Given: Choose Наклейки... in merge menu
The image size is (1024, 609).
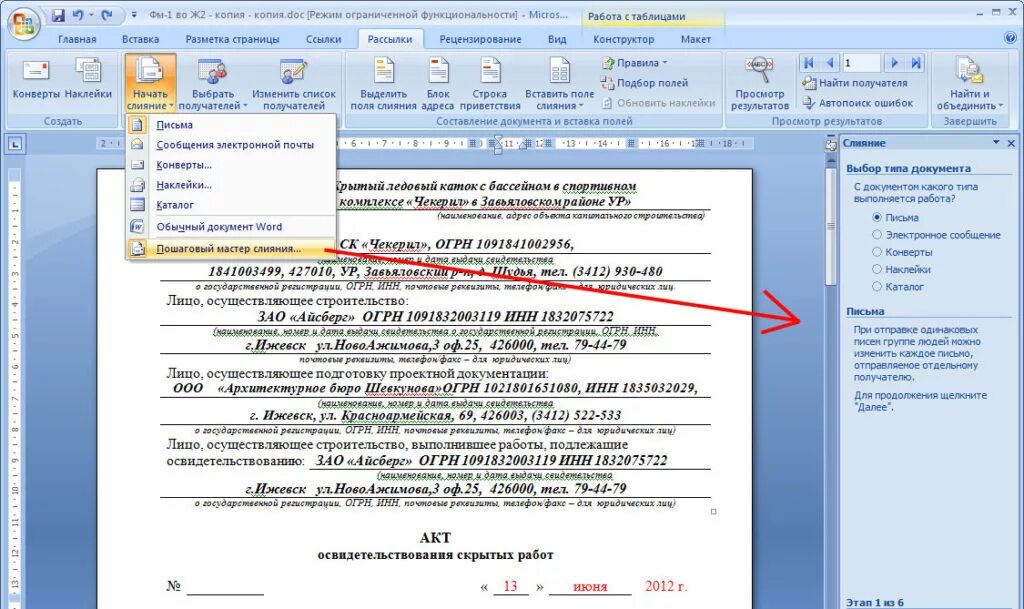Looking at the screenshot, I should (231, 185).
